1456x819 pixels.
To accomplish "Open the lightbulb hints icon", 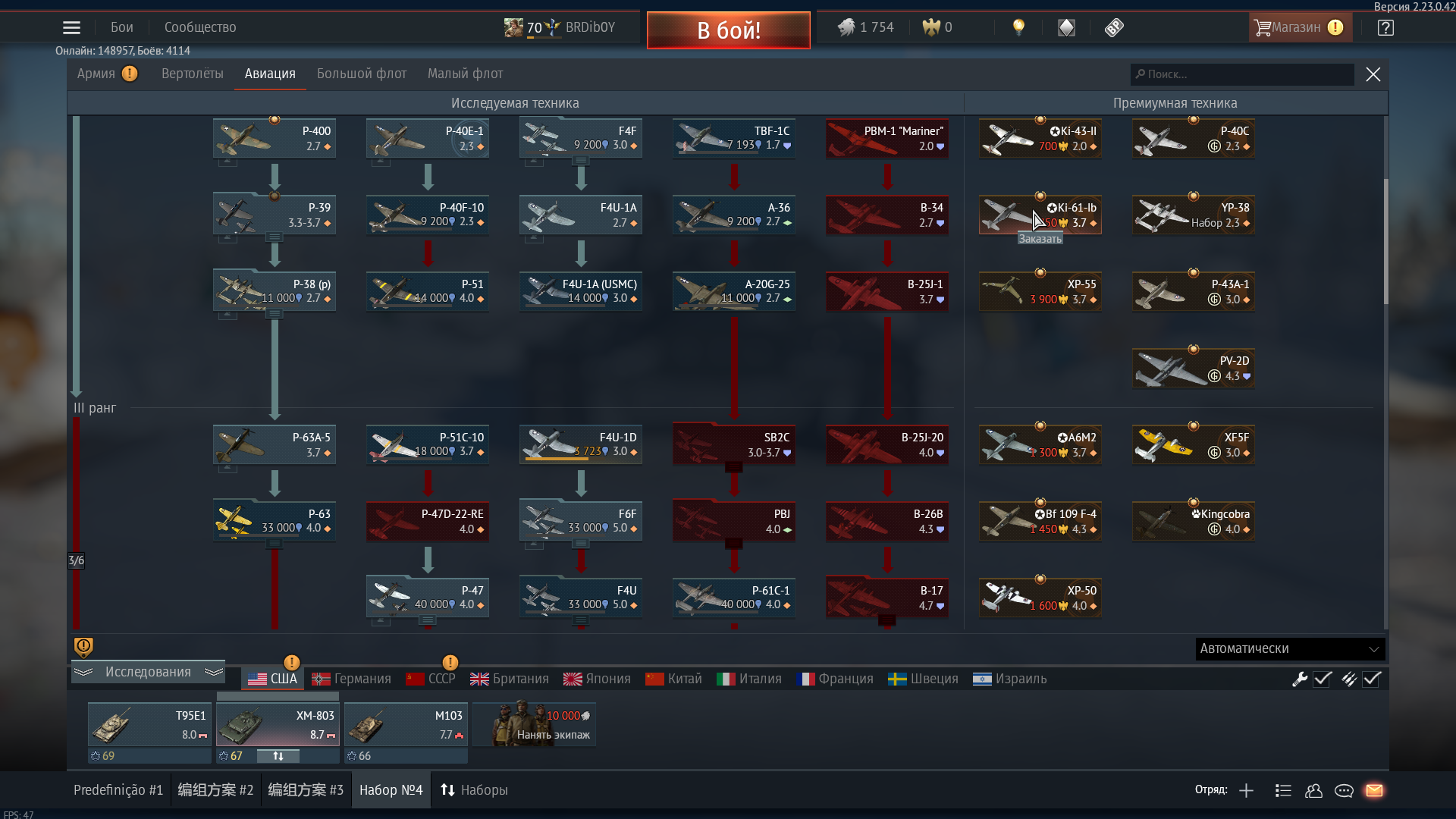I will 1018,27.
